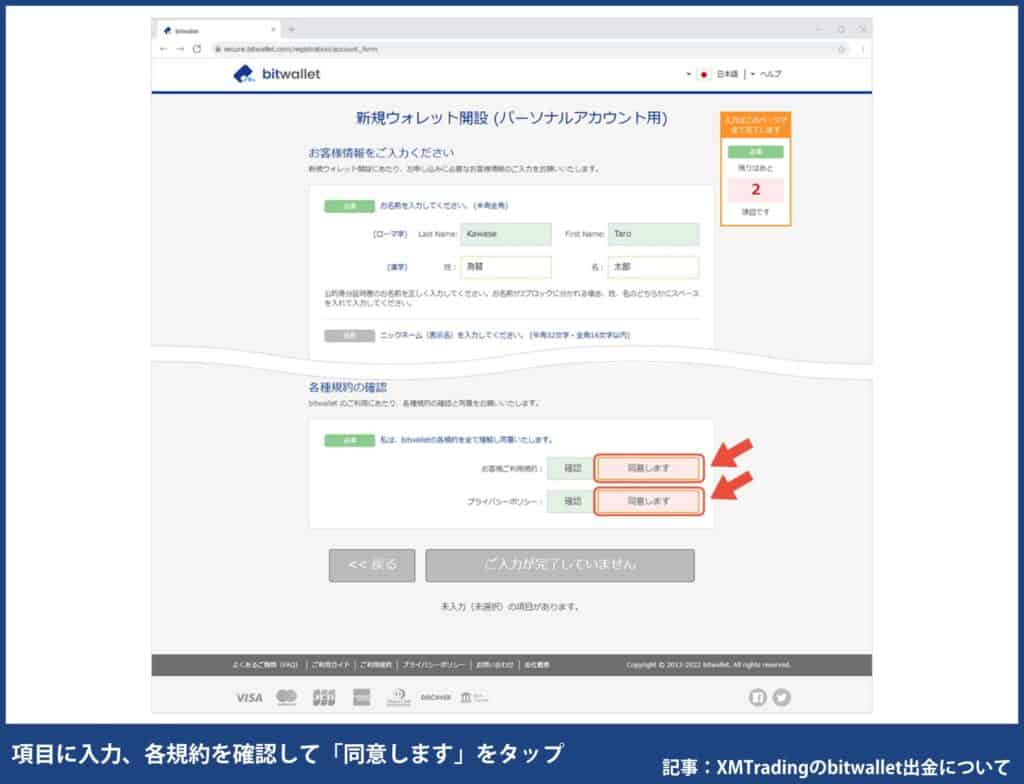Click the Last Name field Kawase
Image resolution: width=1024 pixels, height=784 pixels.
[x=506, y=234]
